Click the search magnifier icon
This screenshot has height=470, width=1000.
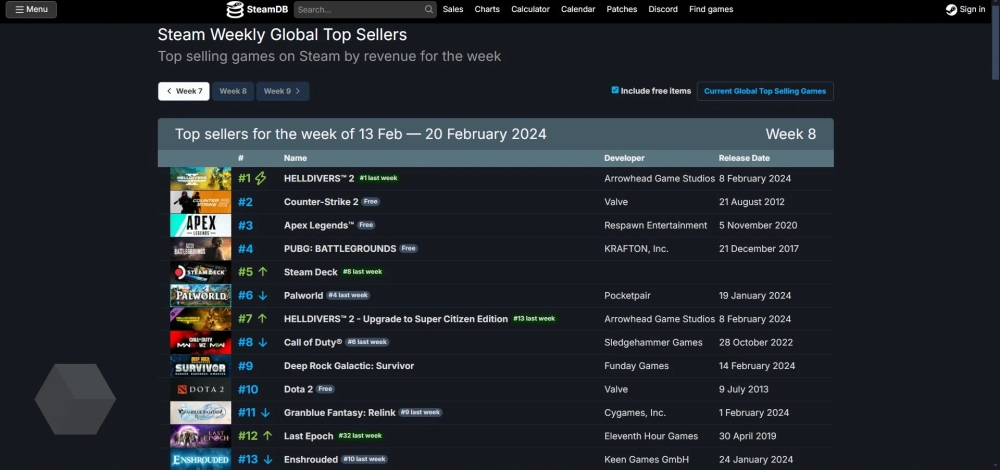(x=429, y=10)
